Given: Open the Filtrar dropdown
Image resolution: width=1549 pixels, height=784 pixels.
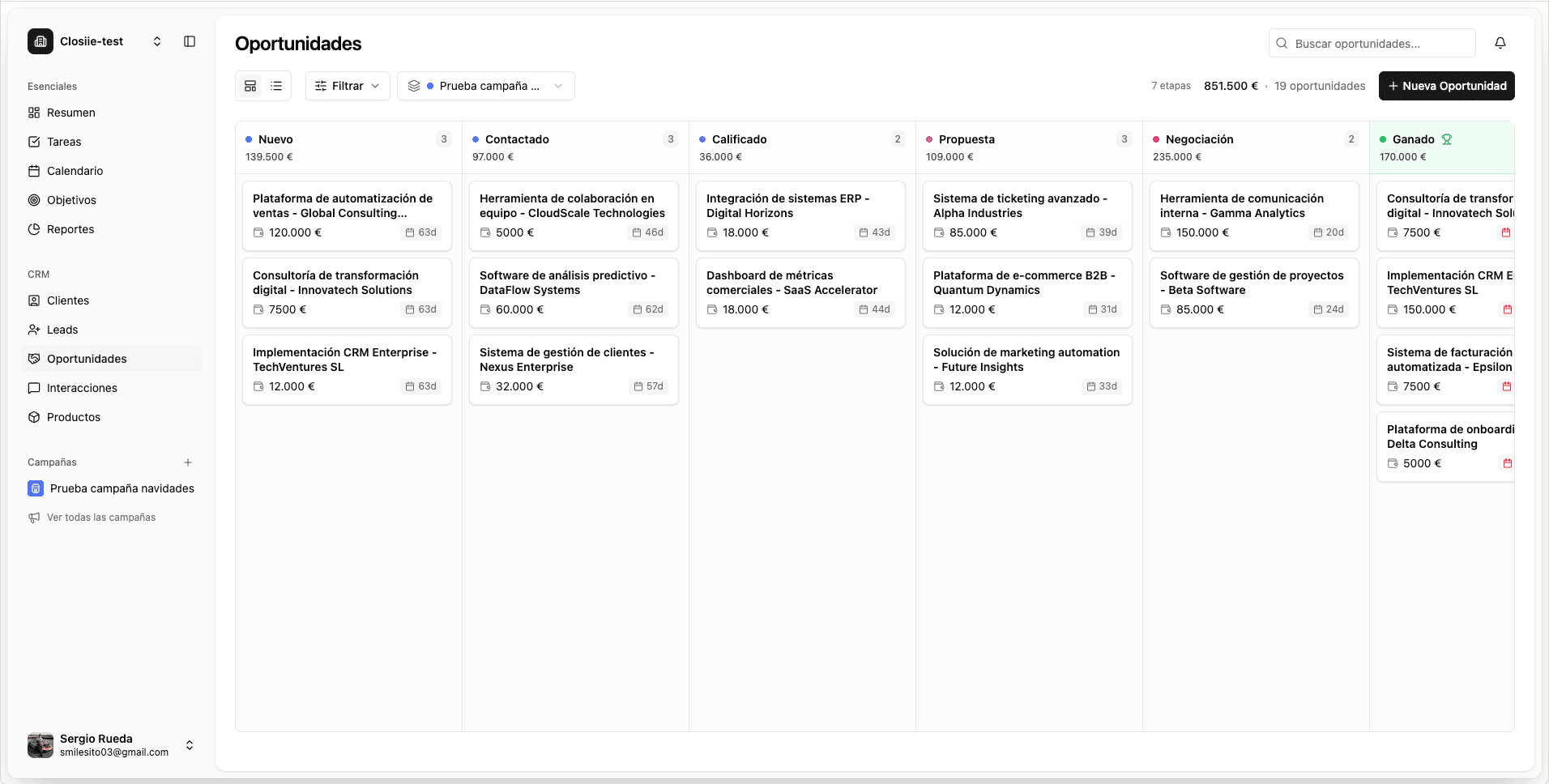Looking at the screenshot, I should [x=348, y=86].
